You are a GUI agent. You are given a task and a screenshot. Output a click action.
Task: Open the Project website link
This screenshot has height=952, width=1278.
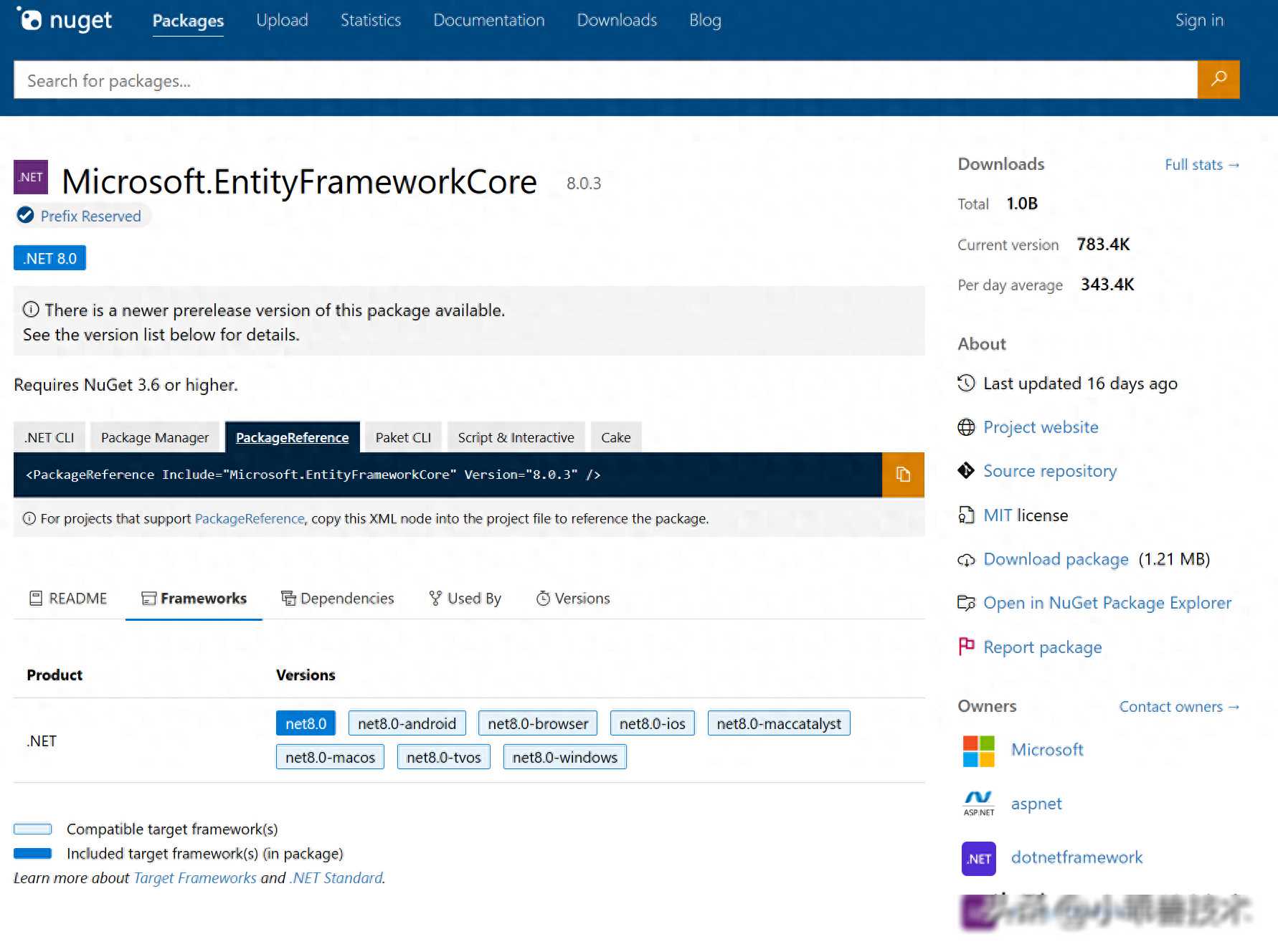click(x=1041, y=427)
